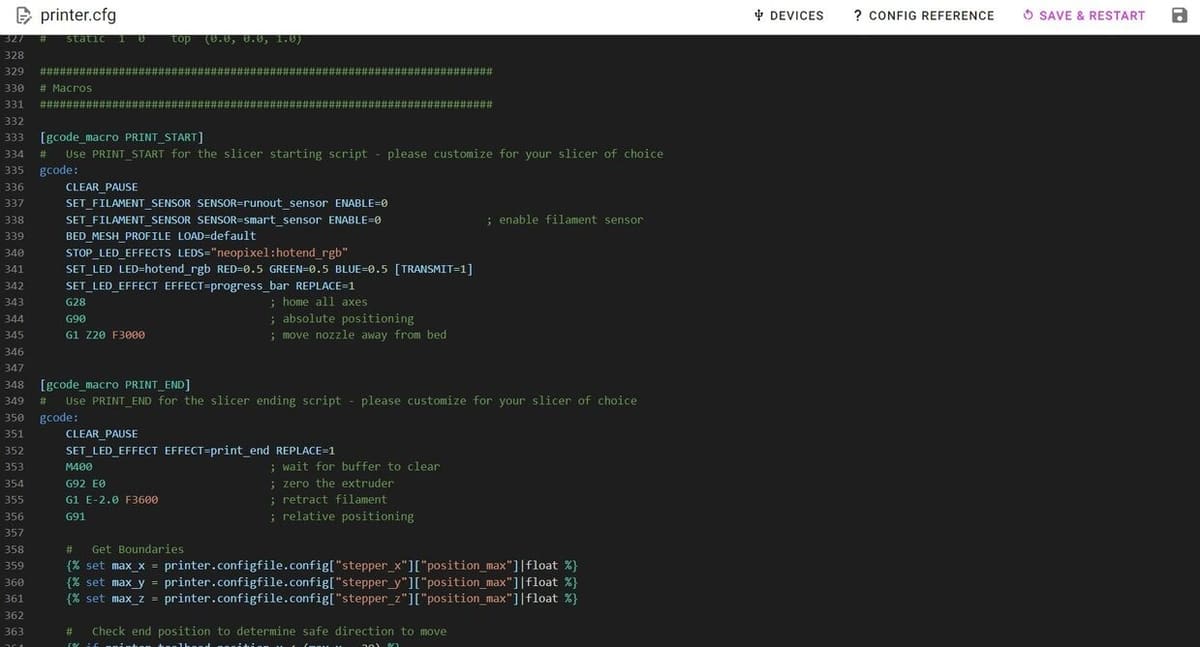Click line number 333 in gutter
Screen dimensions: 1200x647
(x=14, y=137)
